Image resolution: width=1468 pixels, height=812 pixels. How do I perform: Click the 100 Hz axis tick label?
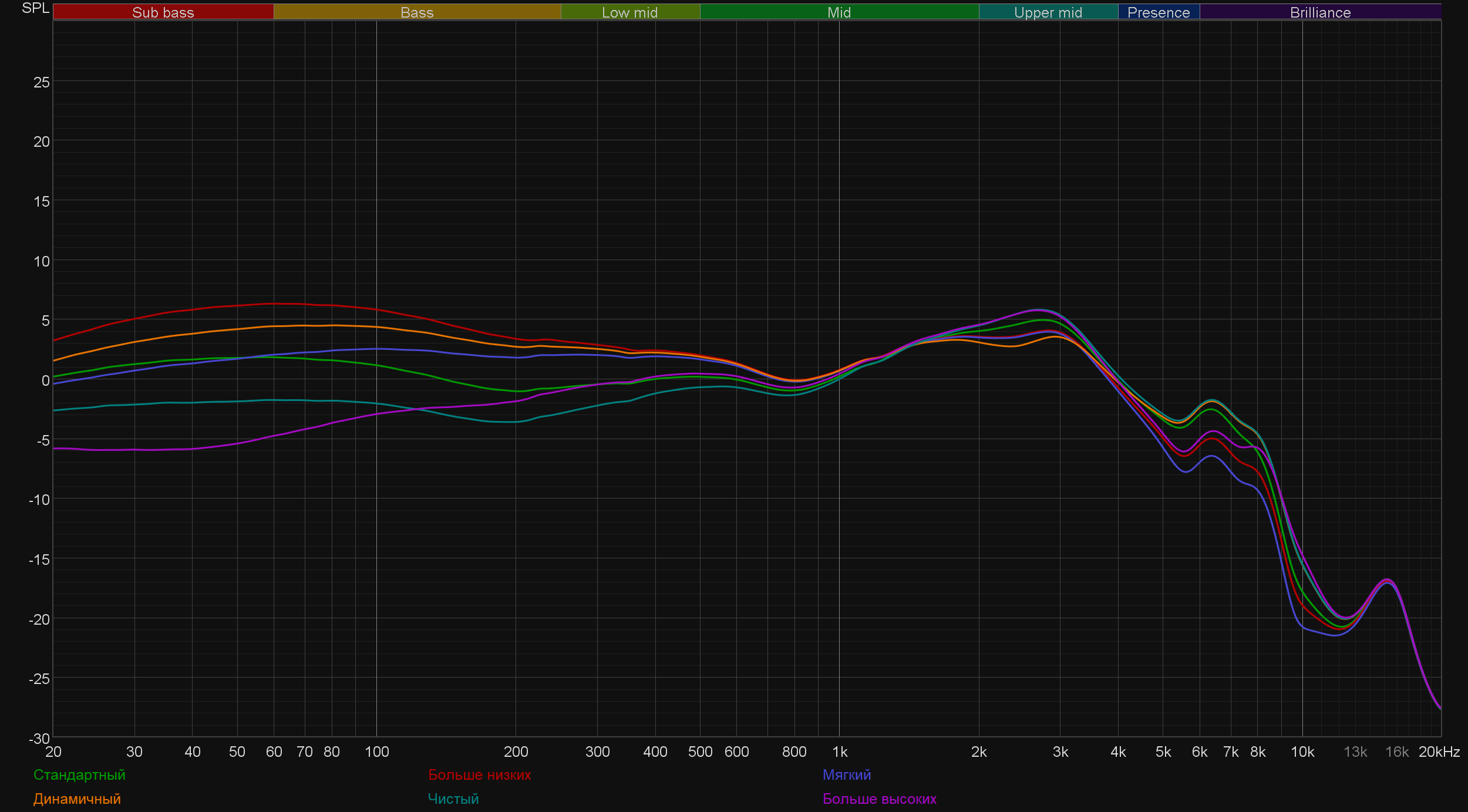pyautogui.click(x=376, y=752)
